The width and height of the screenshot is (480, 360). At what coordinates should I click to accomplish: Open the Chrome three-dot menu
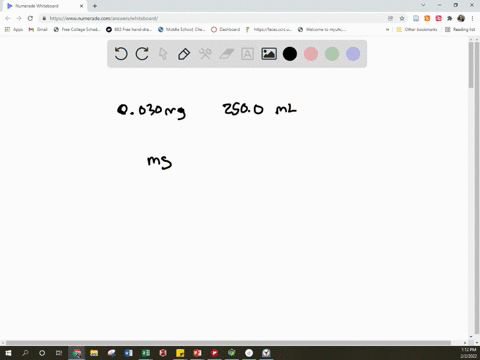coord(472,18)
